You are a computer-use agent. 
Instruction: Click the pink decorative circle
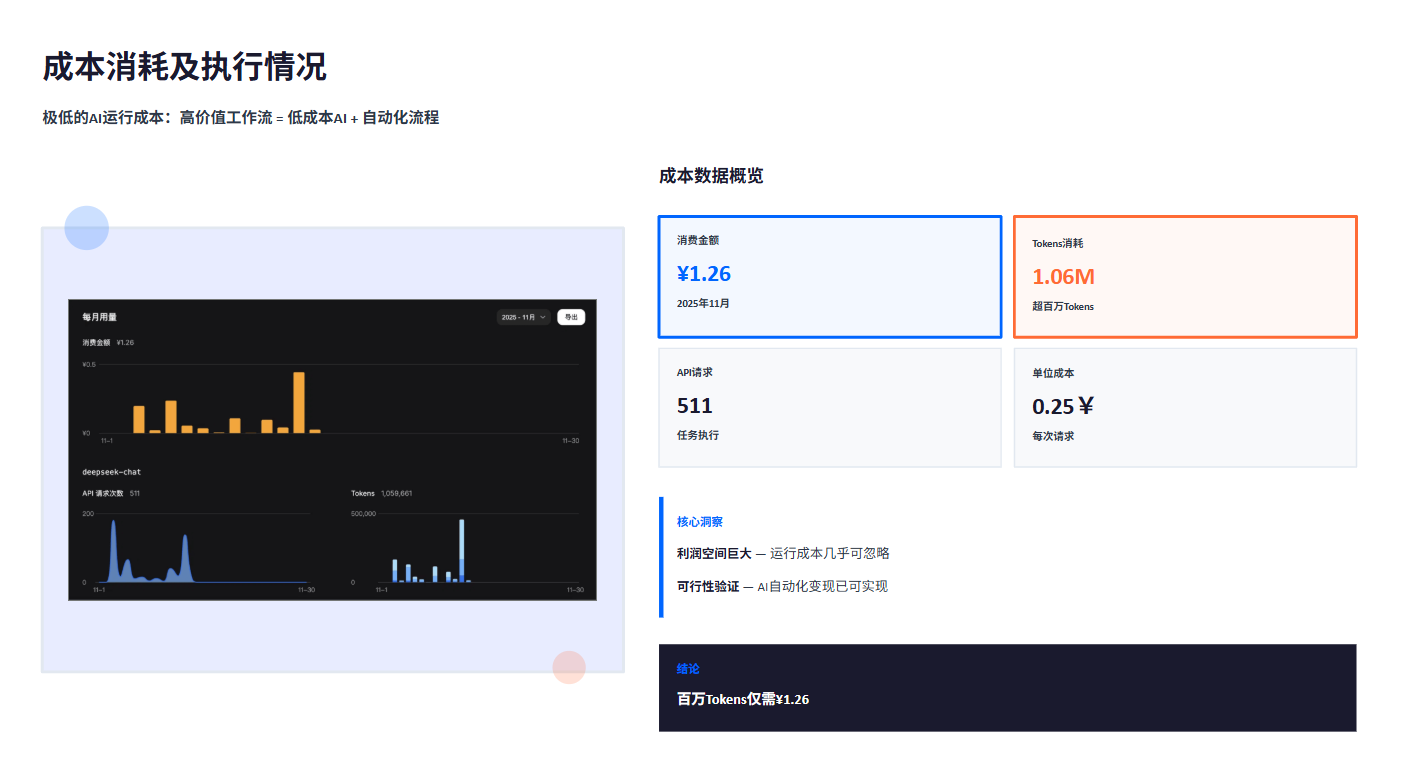tap(569, 667)
